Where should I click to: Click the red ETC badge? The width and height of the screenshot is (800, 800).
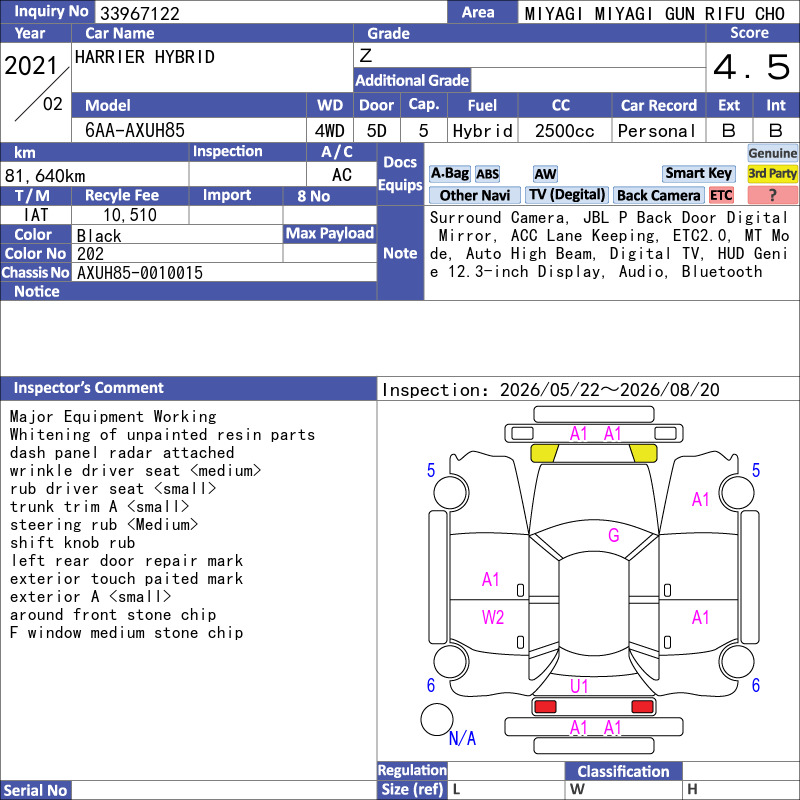[x=721, y=195]
